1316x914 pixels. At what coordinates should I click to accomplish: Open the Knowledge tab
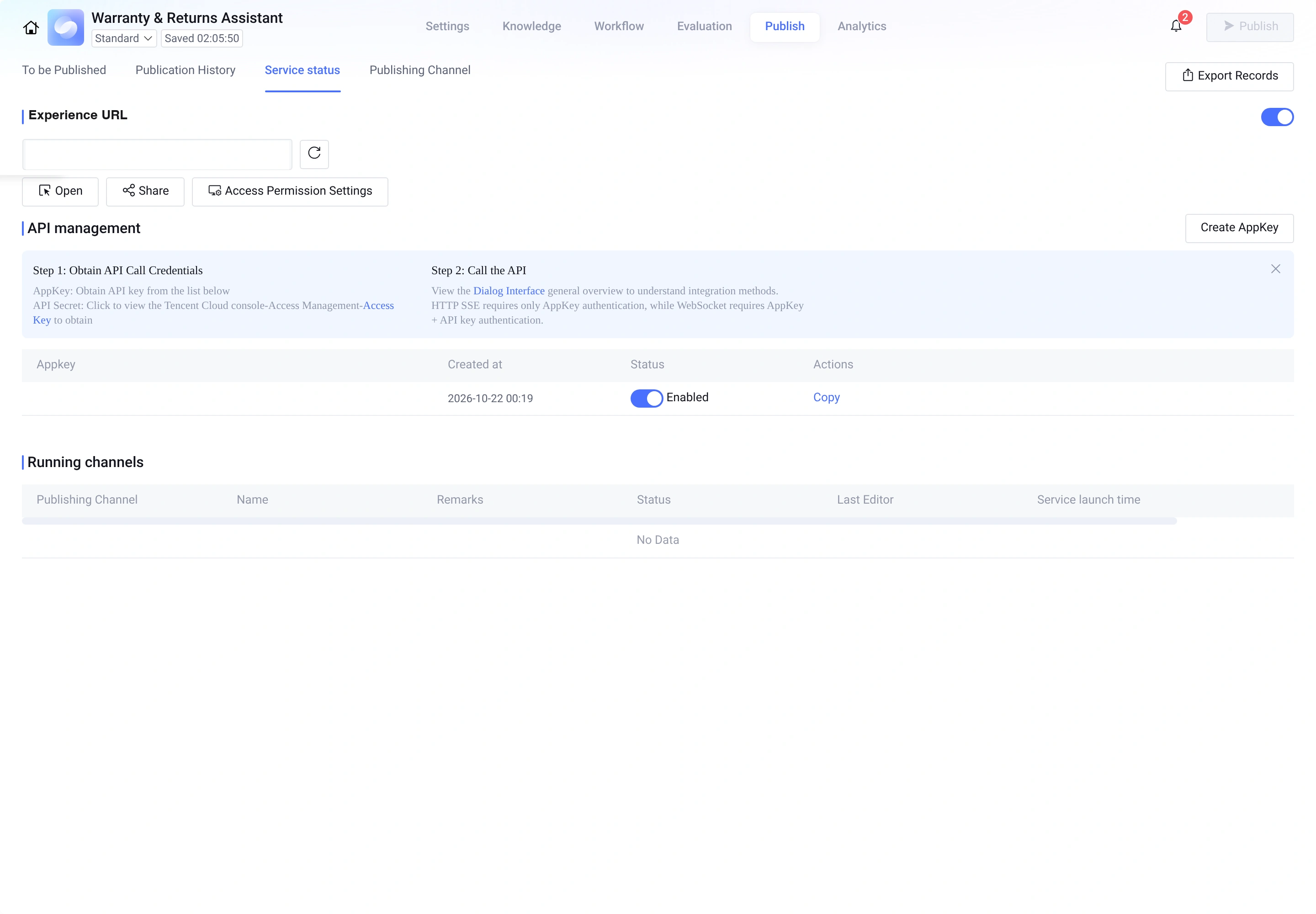(531, 27)
